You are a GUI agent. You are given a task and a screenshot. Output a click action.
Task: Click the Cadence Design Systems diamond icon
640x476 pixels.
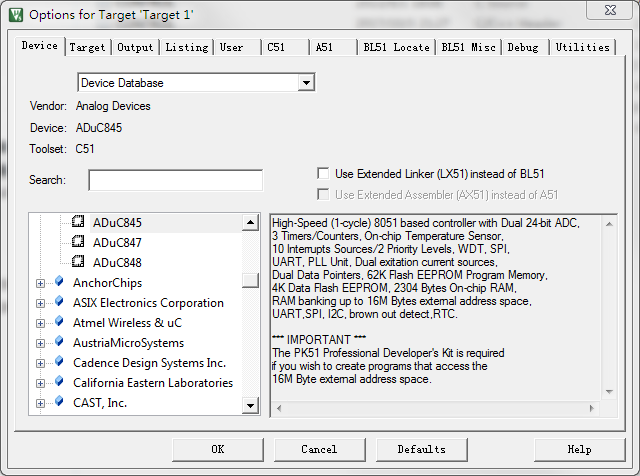pyautogui.click(x=60, y=361)
